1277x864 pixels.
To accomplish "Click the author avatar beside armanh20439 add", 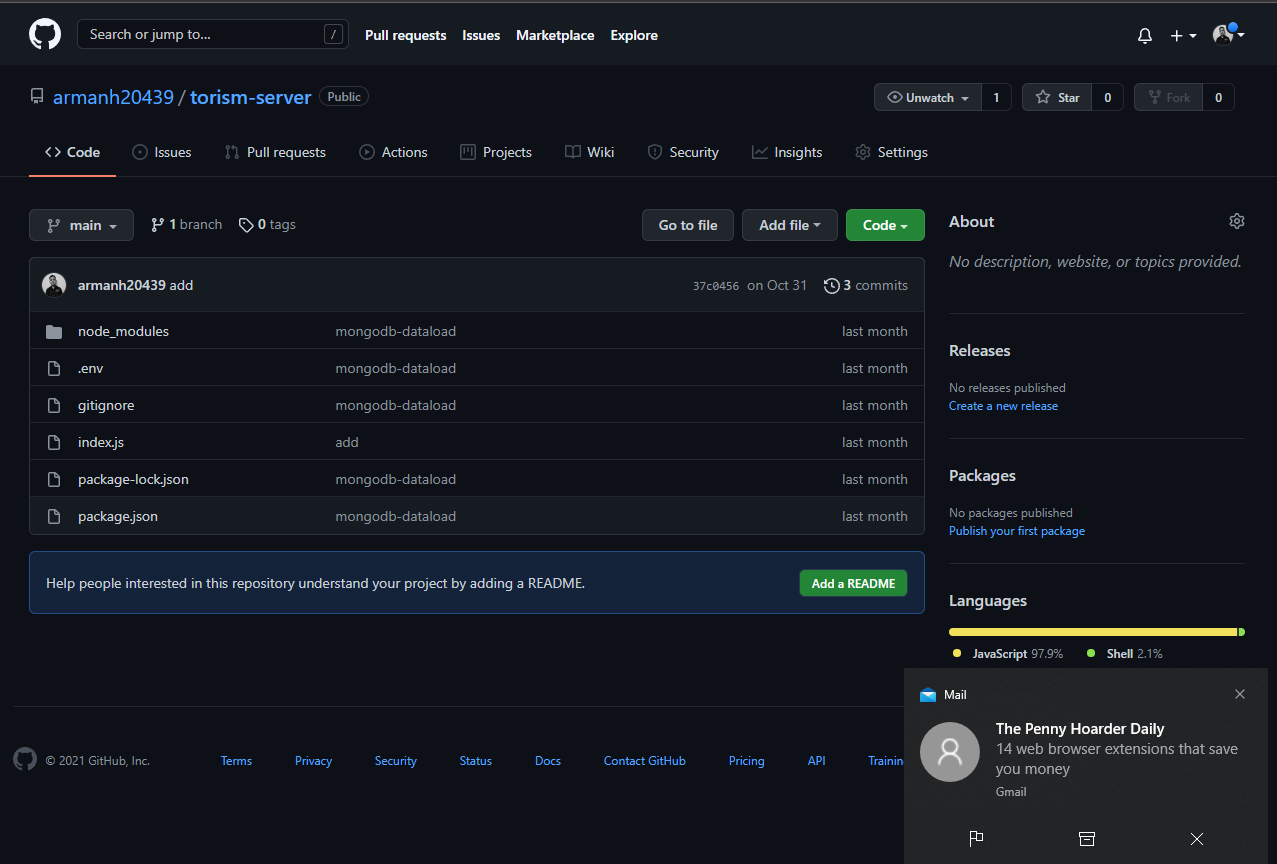I will (54, 285).
